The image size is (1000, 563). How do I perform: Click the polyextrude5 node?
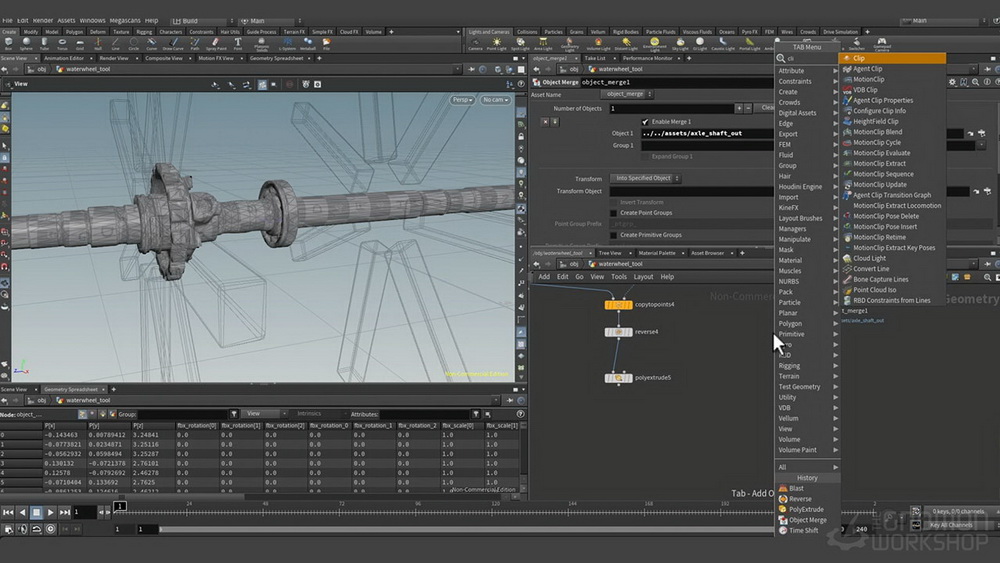(618, 378)
